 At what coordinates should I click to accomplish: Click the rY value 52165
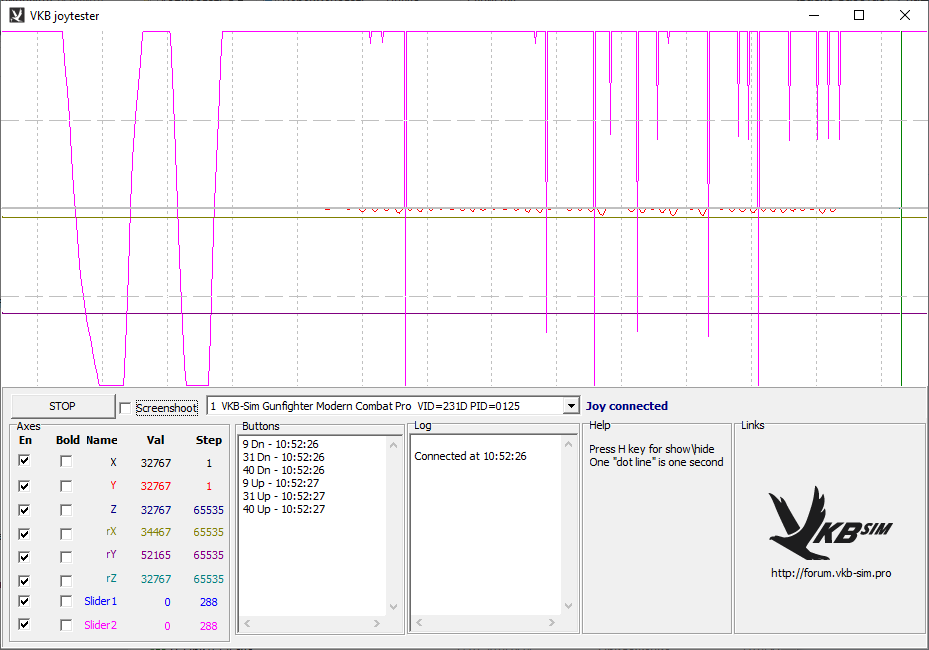pyautogui.click(x=156, y=555)
